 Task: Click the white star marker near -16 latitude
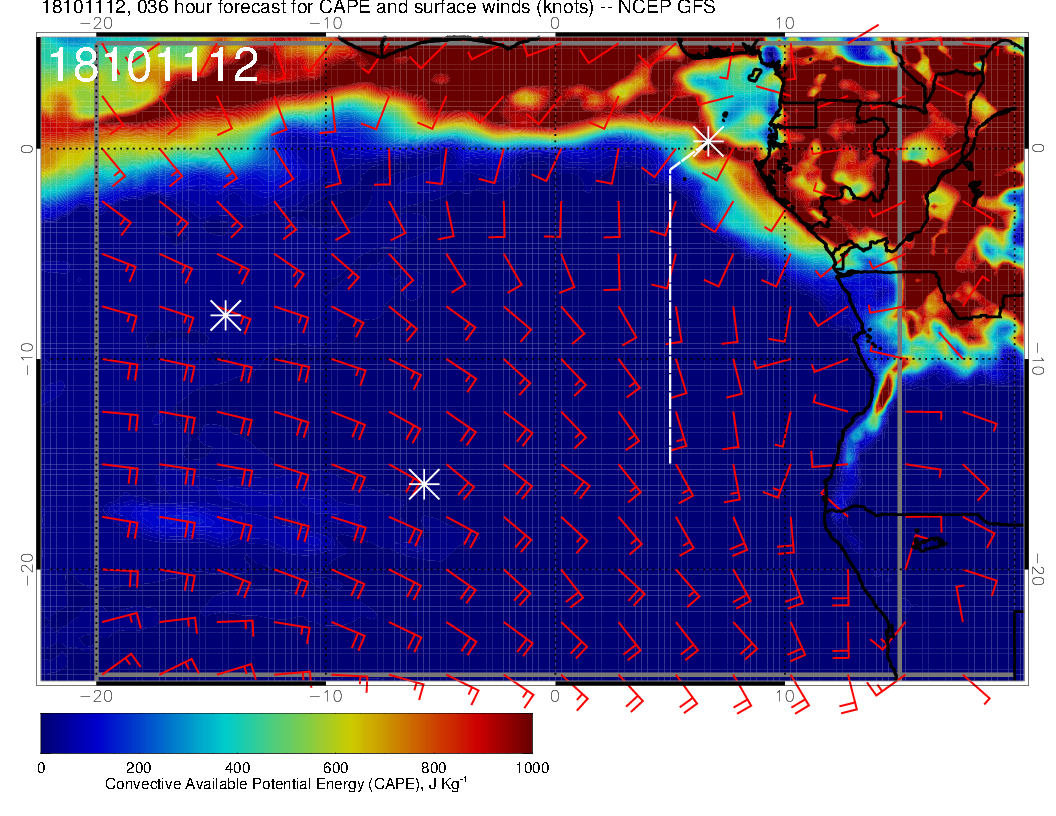[x=424, y=483]
